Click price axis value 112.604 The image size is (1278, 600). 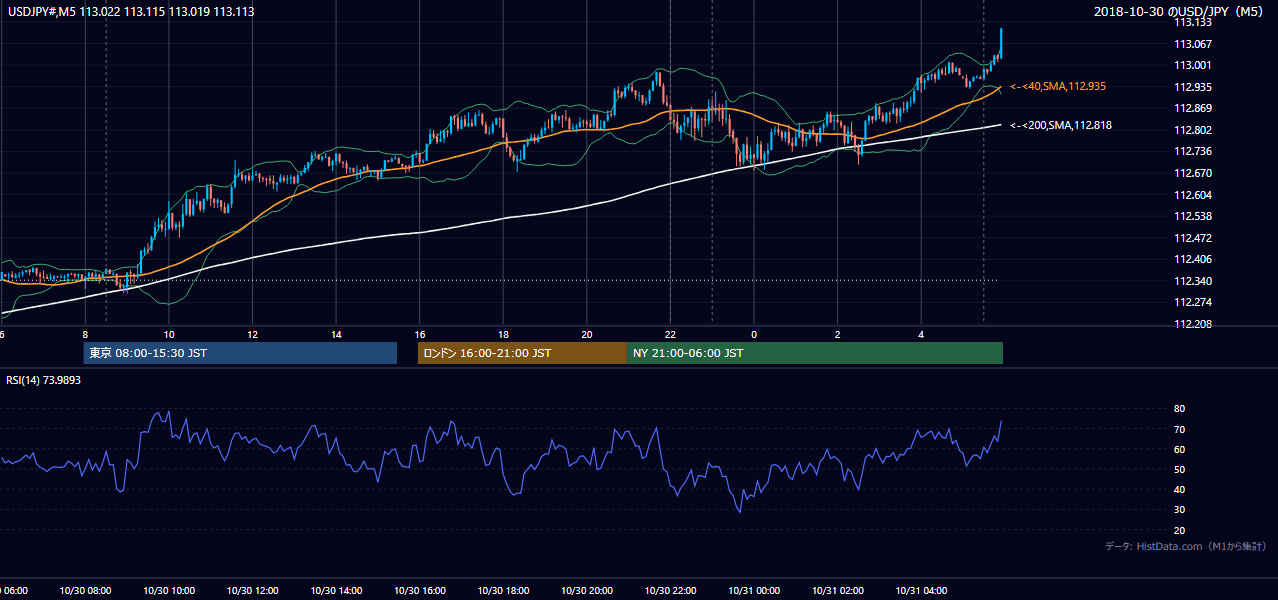pos(1192,196)
